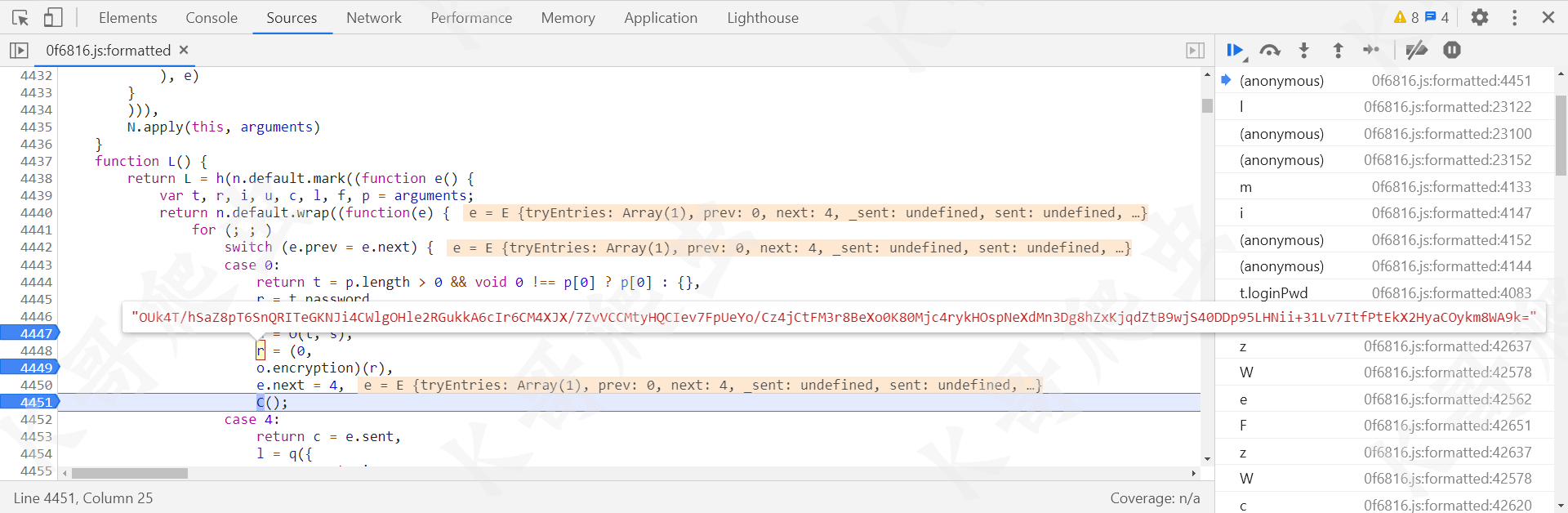This screenshot has width=1568, height=513.
Task: Toggle pause on exceptions button
Action: (x=1451, y=51)
